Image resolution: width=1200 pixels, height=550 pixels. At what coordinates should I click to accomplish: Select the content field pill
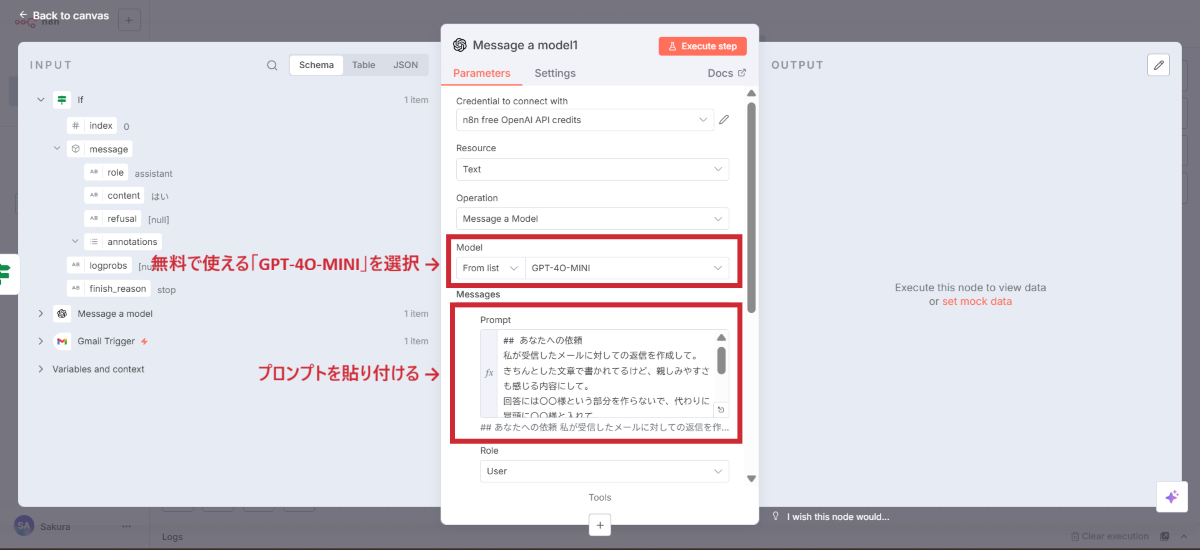[114, 196]
